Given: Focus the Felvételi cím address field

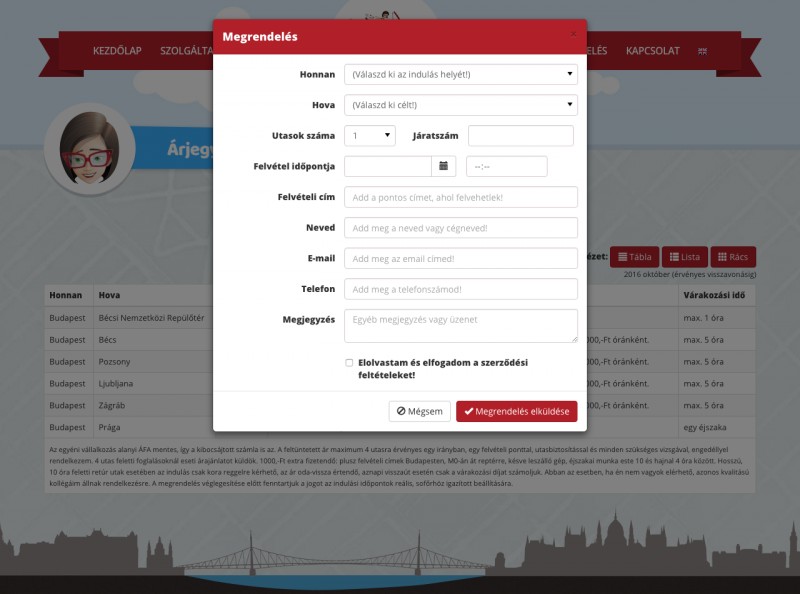Looking at the screenshot, I should click(460, 197).
